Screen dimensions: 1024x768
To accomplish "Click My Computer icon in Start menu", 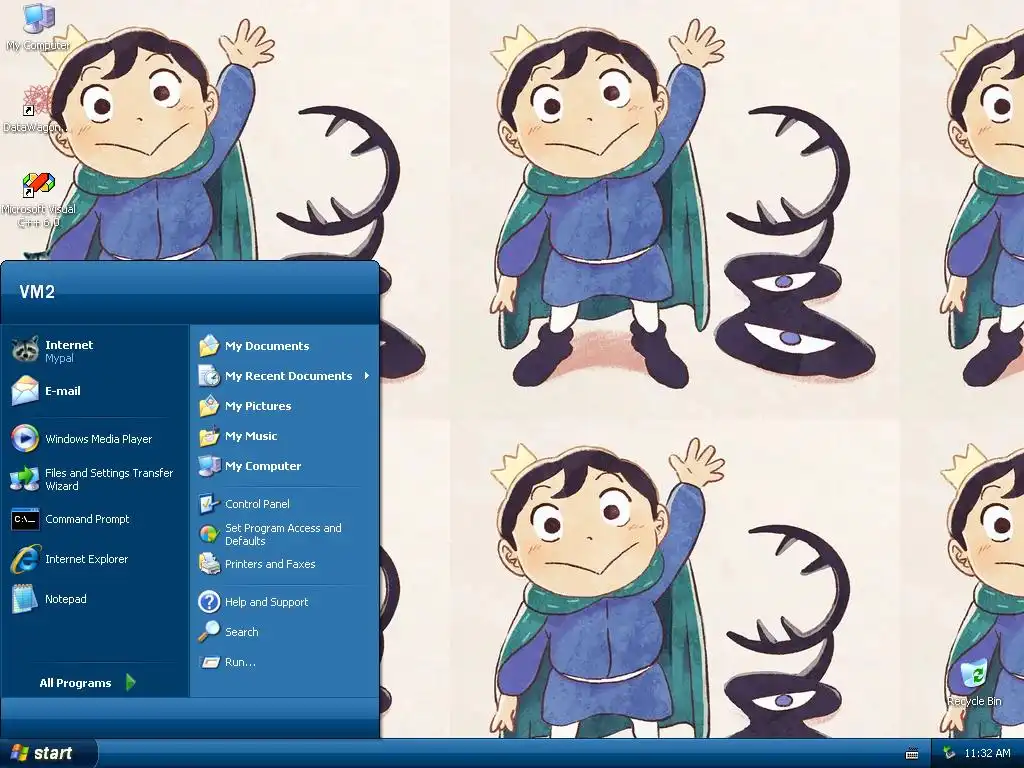I will click(209, 466).
